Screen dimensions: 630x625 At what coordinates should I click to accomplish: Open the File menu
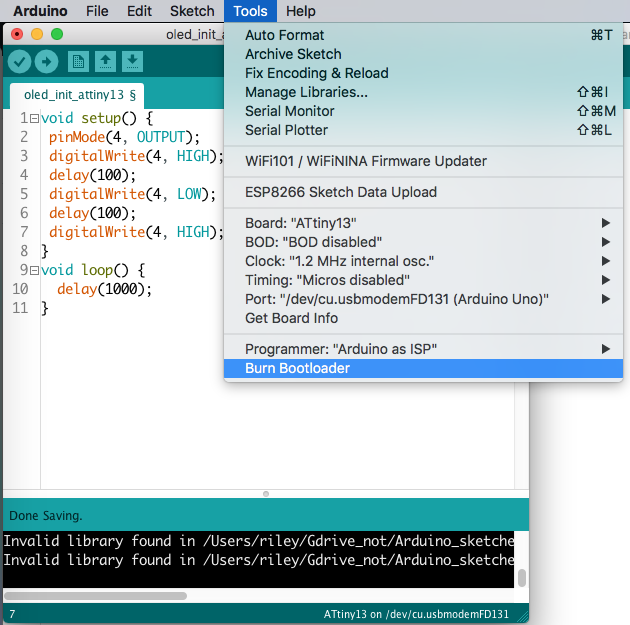pyautogui.click(x=97, y=11)
